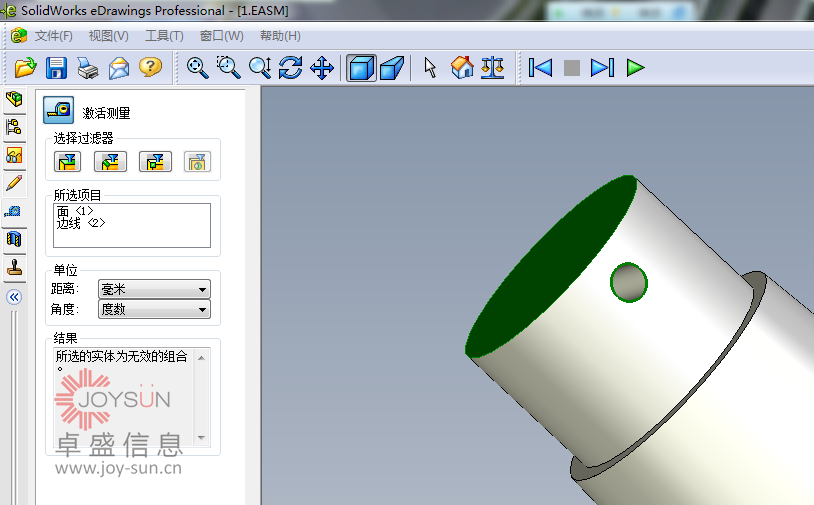Click the Home view house icon

click(462, 67)
